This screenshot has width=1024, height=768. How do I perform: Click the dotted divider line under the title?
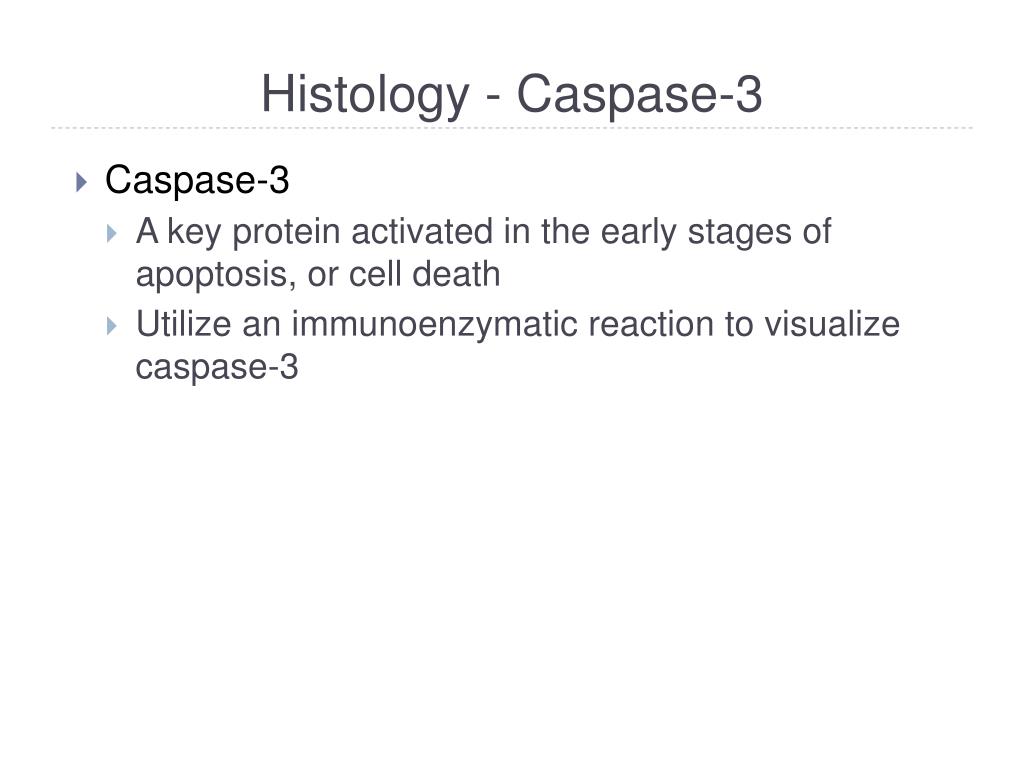click(x=512, y=128)
